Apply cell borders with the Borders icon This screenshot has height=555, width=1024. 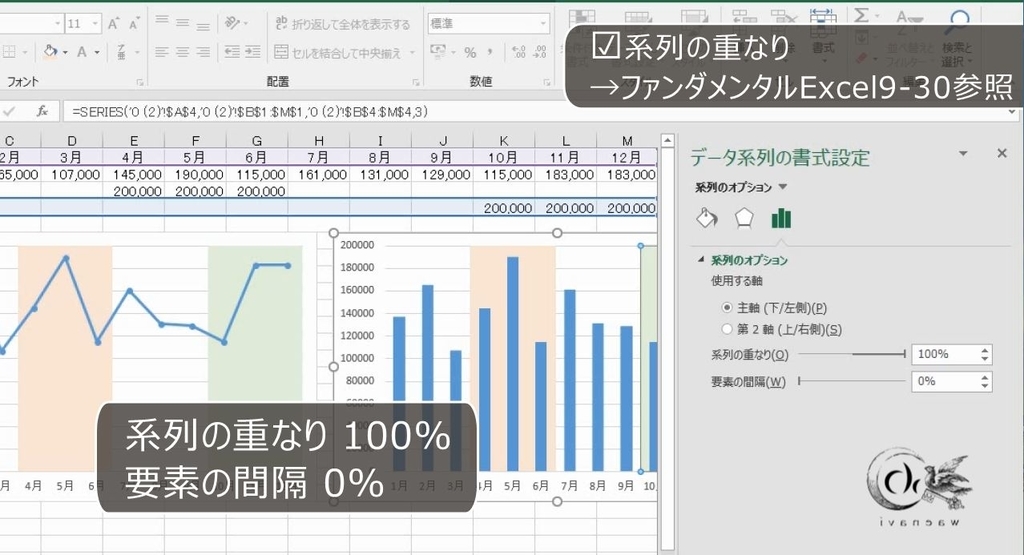tap(8, 52)
